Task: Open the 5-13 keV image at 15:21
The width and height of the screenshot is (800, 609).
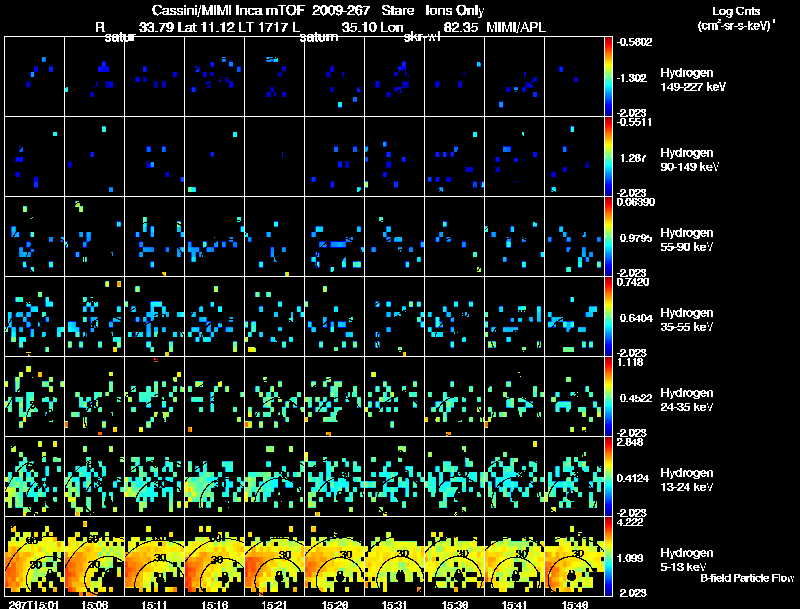Action: pyautogui.click(x=274, y=556)
